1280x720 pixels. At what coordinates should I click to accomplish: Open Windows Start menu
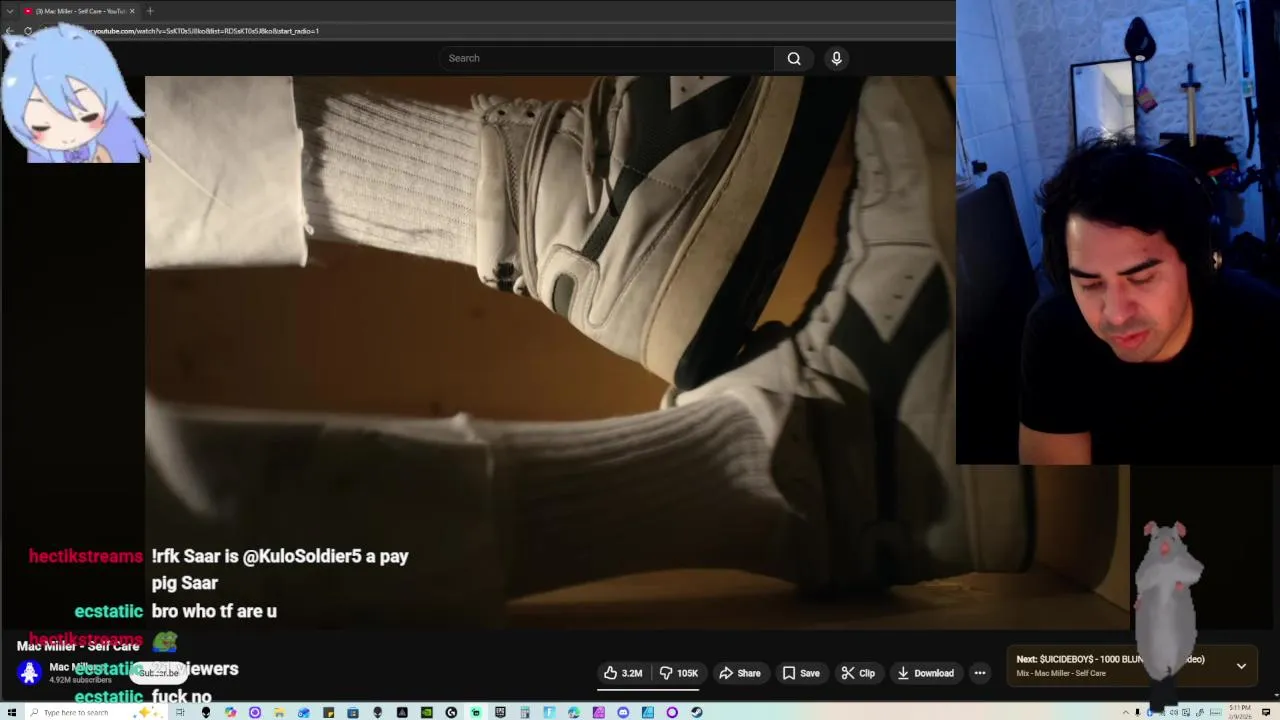click(11, 712)
